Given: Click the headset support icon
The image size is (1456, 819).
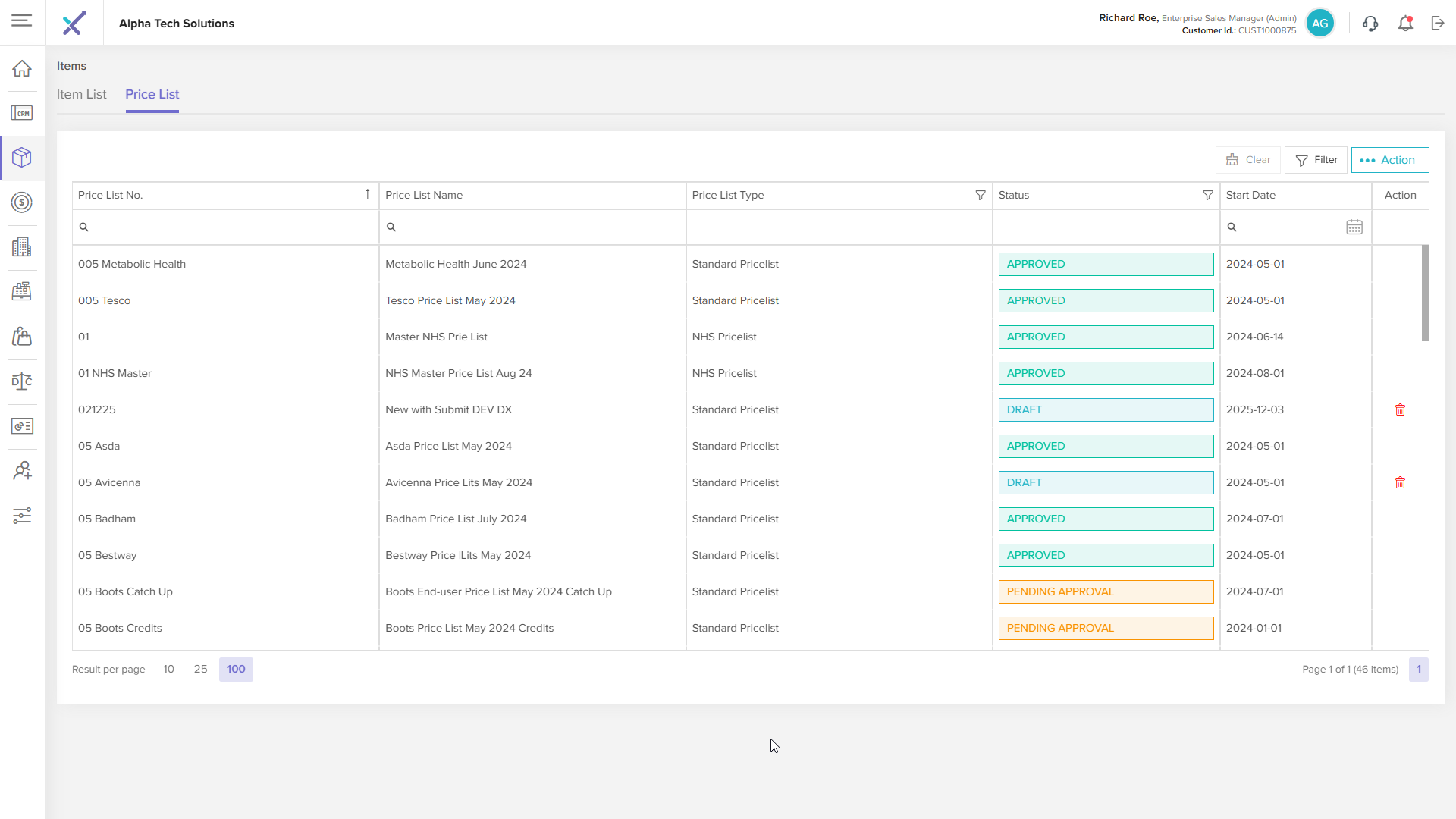Looking at the screenshot, I should (x=1370, y=24).
